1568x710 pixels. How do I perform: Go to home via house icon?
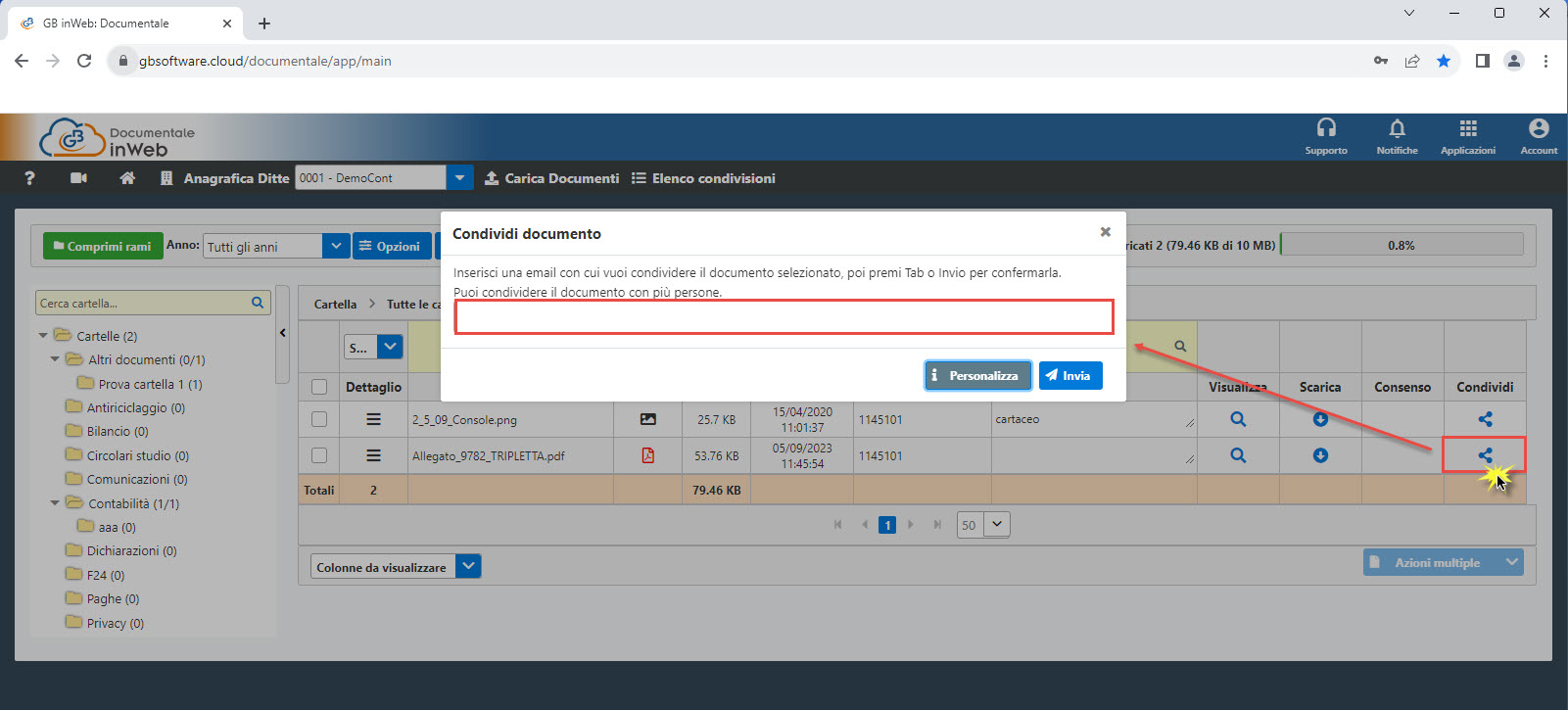coord(127,178)
